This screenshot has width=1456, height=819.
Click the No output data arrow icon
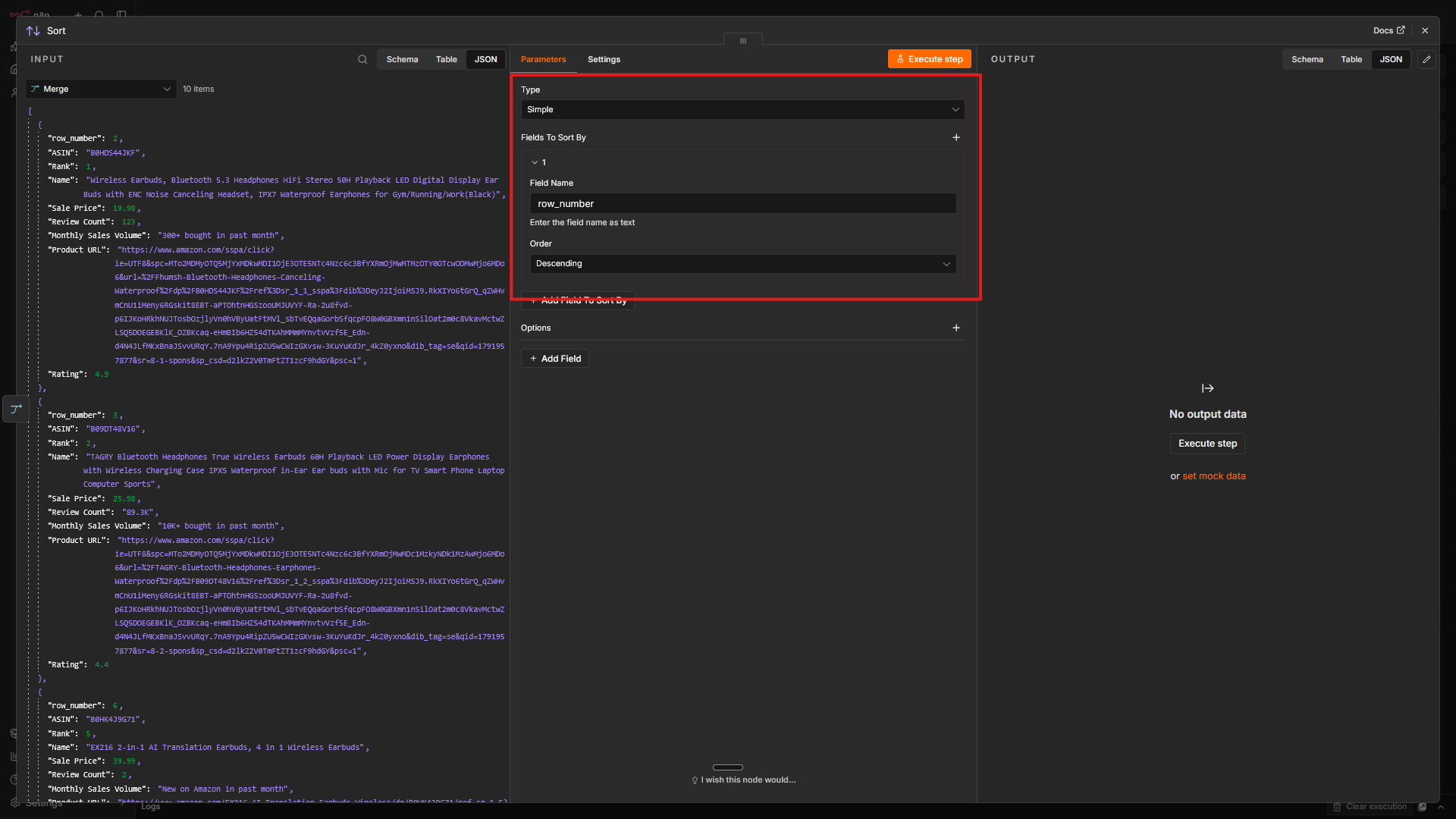click(1207, 388)
